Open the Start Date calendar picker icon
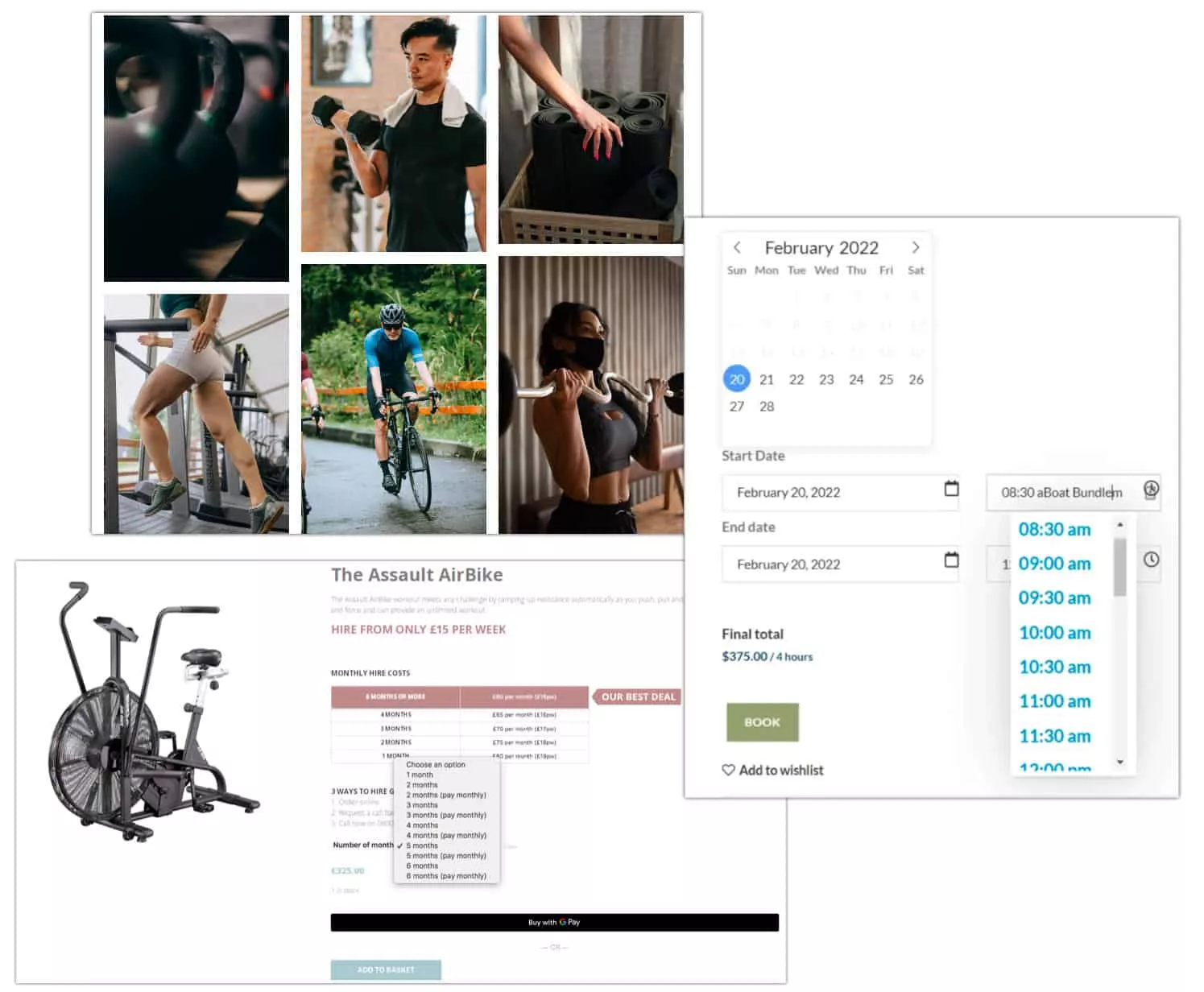 (x=951, y=489)
